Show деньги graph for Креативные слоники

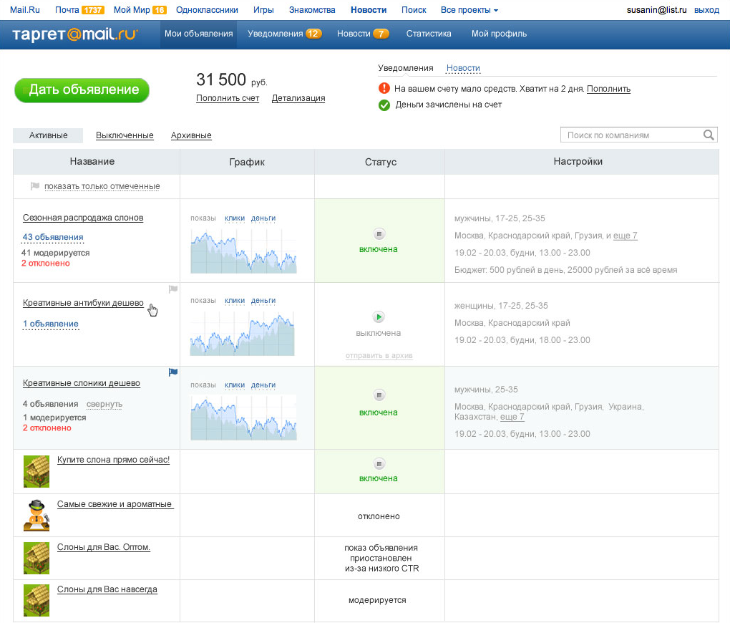263,385
